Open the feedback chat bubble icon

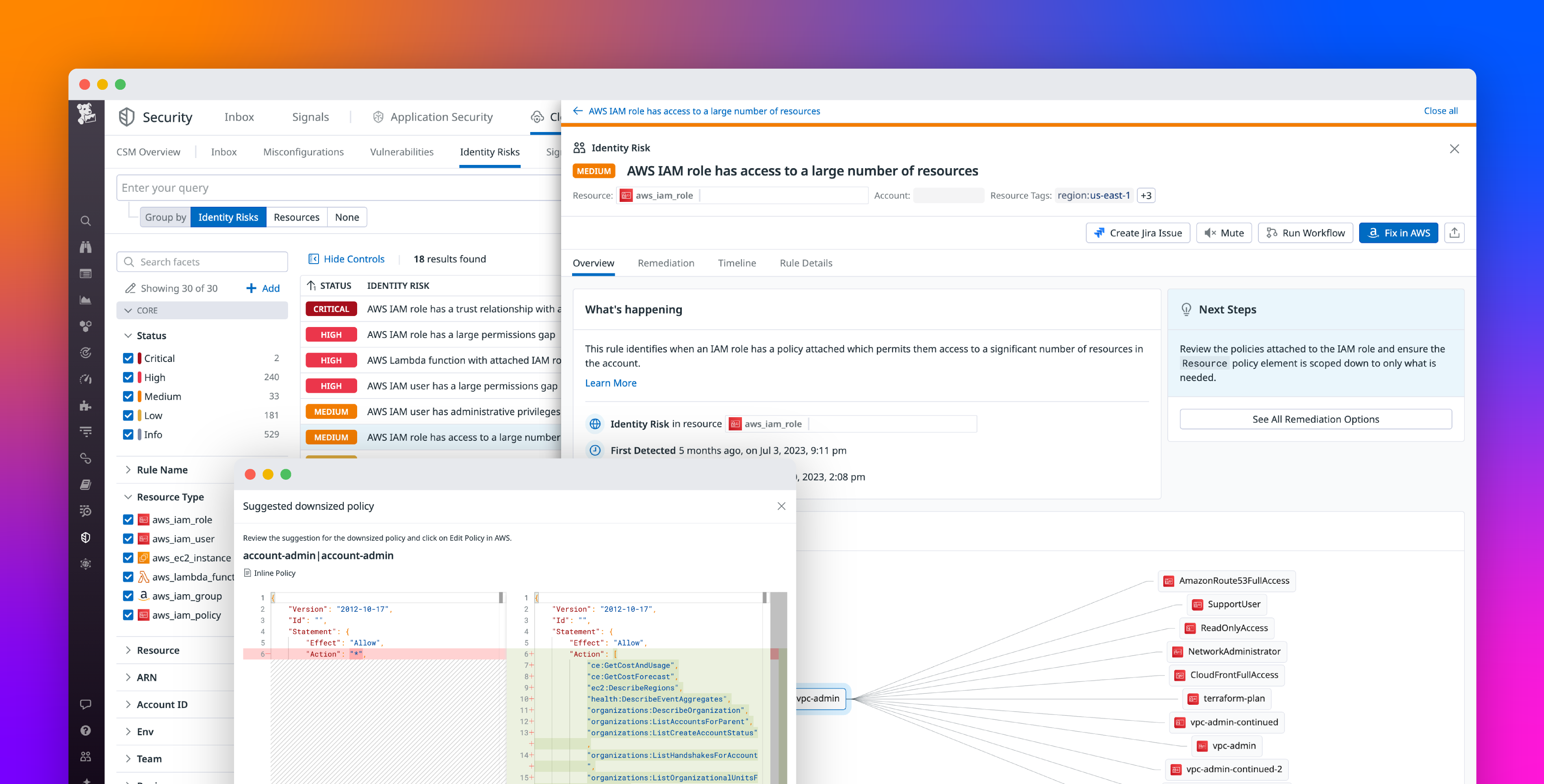pos(85,704)
